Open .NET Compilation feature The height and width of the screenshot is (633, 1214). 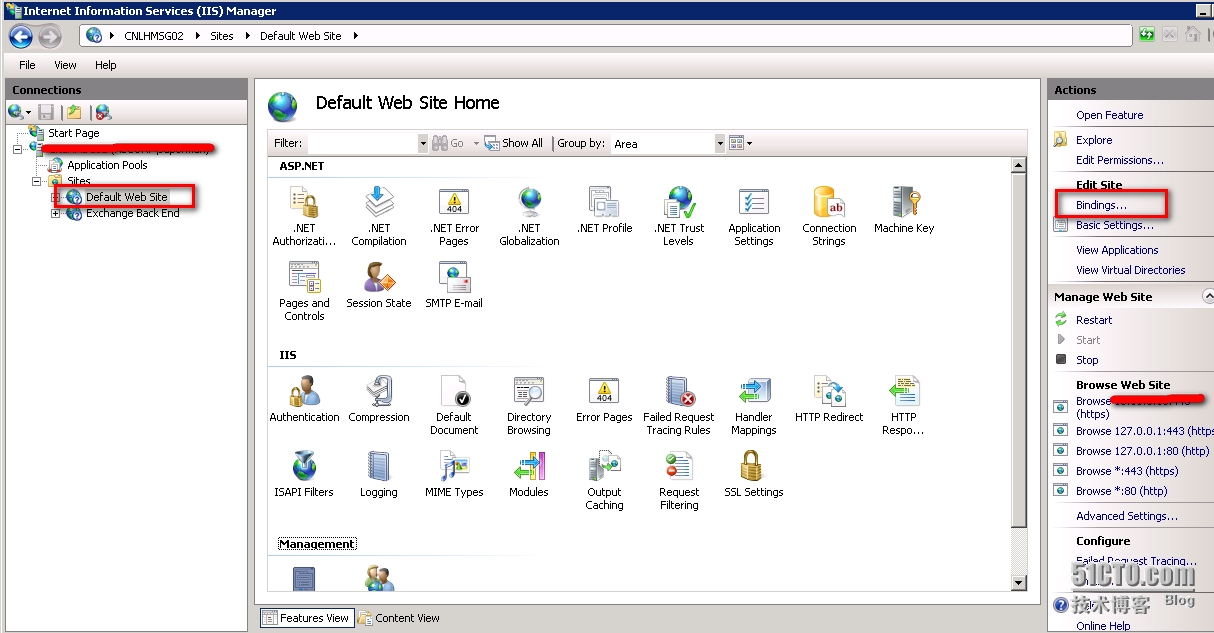point(379,216)
